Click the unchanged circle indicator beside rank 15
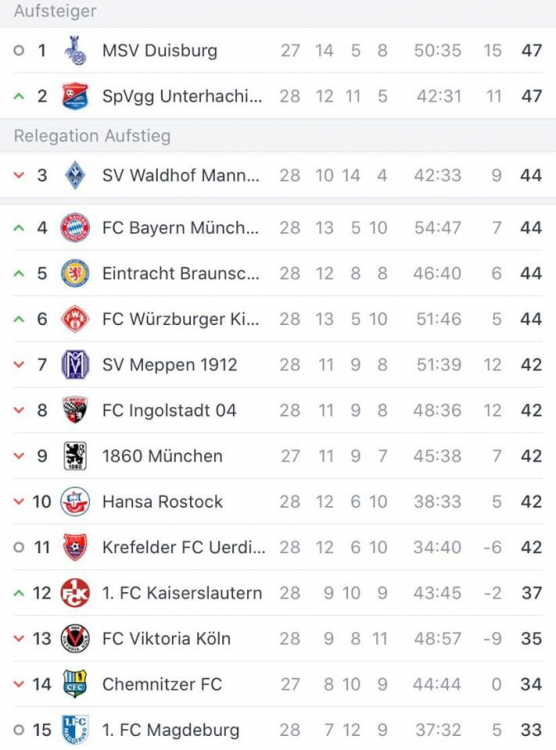This screenshot has width=556, height=750. pyautogui.click(x=19, y=730)
